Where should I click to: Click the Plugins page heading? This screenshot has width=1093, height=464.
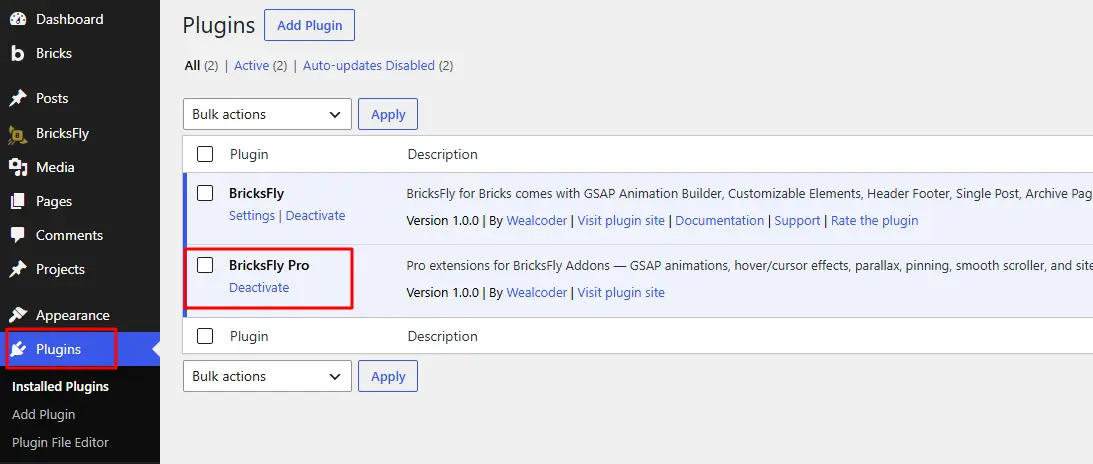[x=219, y=26]
